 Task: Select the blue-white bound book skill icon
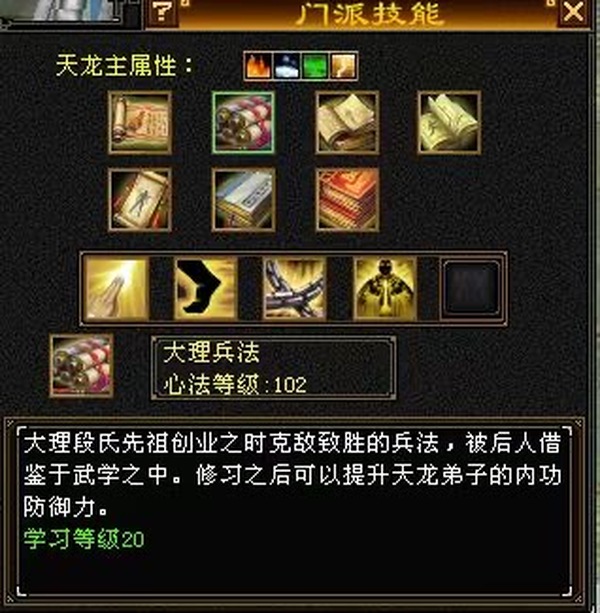point(243,200)
